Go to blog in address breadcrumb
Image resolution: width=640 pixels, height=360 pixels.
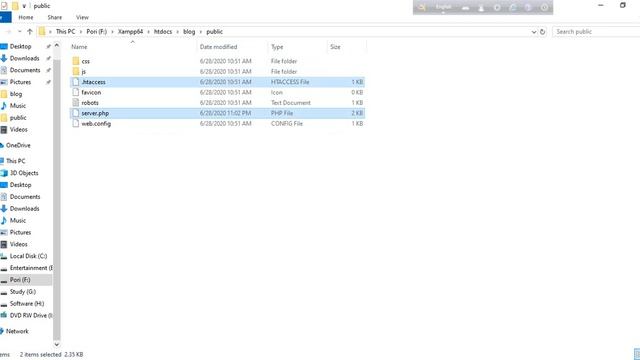pyautogui.click(x=189, y=31)
